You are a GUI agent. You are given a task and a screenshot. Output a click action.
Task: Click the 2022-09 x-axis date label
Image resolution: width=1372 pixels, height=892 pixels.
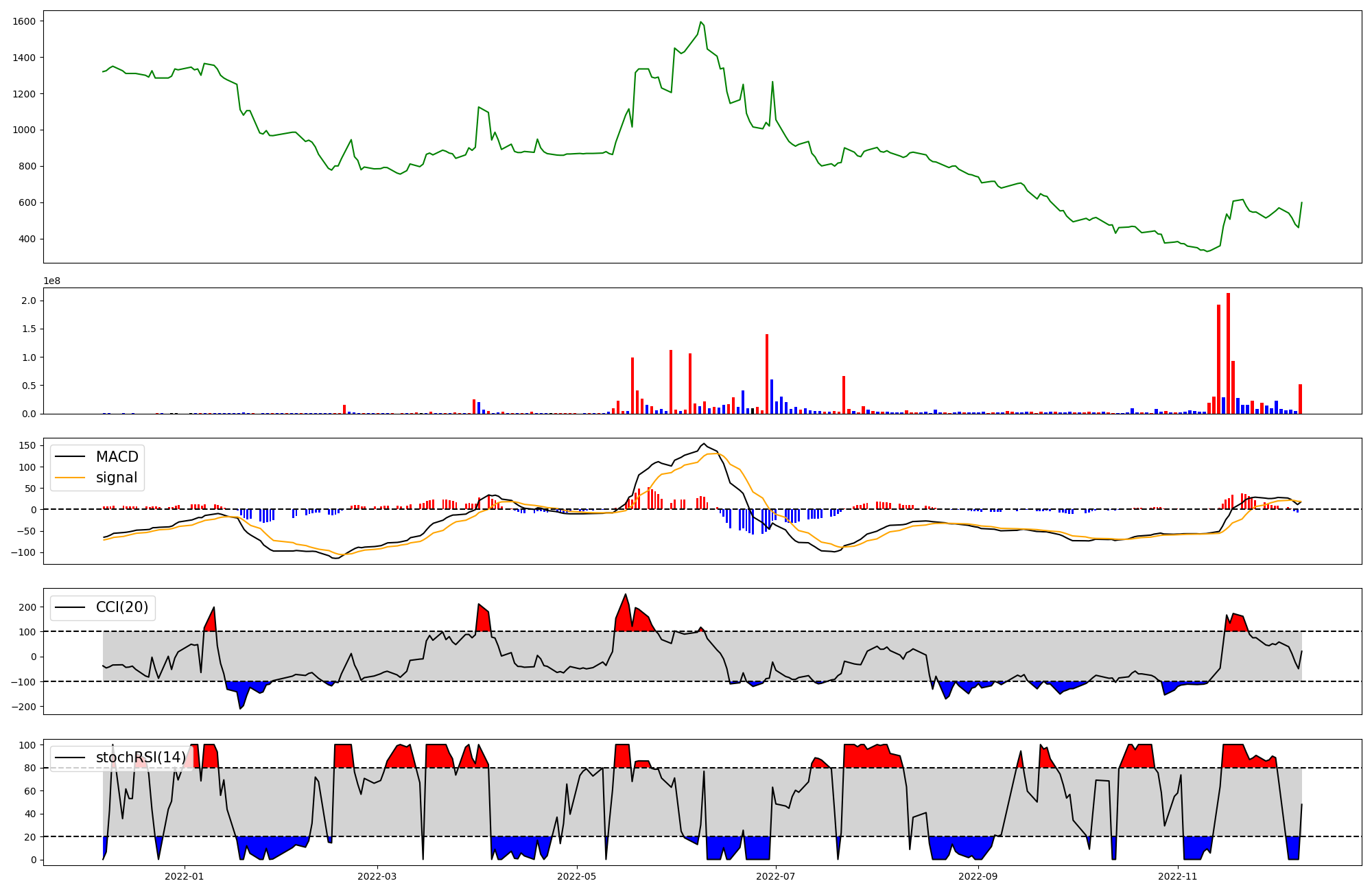pos(978,876)
